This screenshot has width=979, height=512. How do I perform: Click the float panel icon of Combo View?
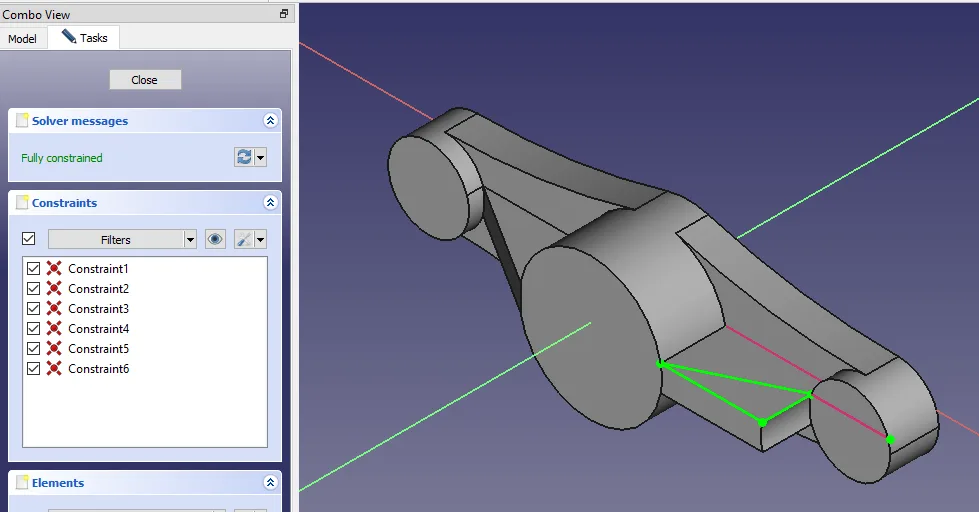tap(284, 14)
